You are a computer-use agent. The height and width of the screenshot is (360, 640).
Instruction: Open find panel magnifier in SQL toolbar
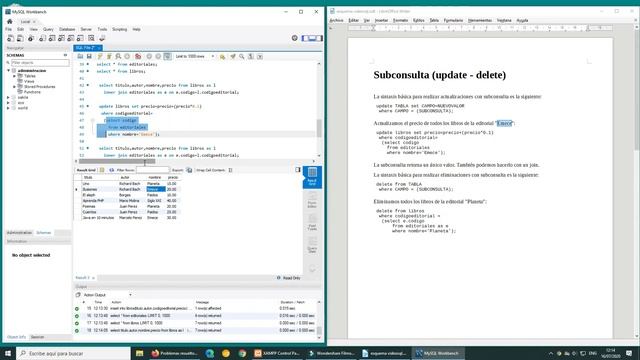coord(242,56)
